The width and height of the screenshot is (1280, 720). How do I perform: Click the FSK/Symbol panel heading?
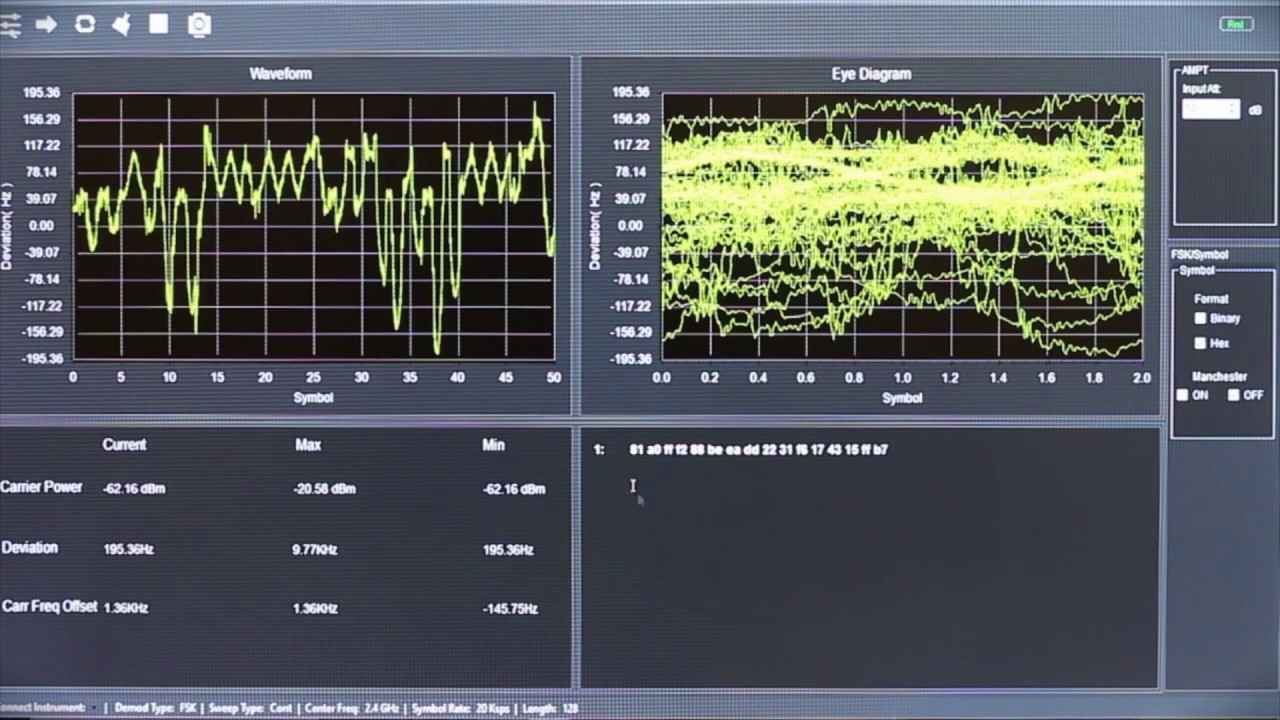(1199, 255)
